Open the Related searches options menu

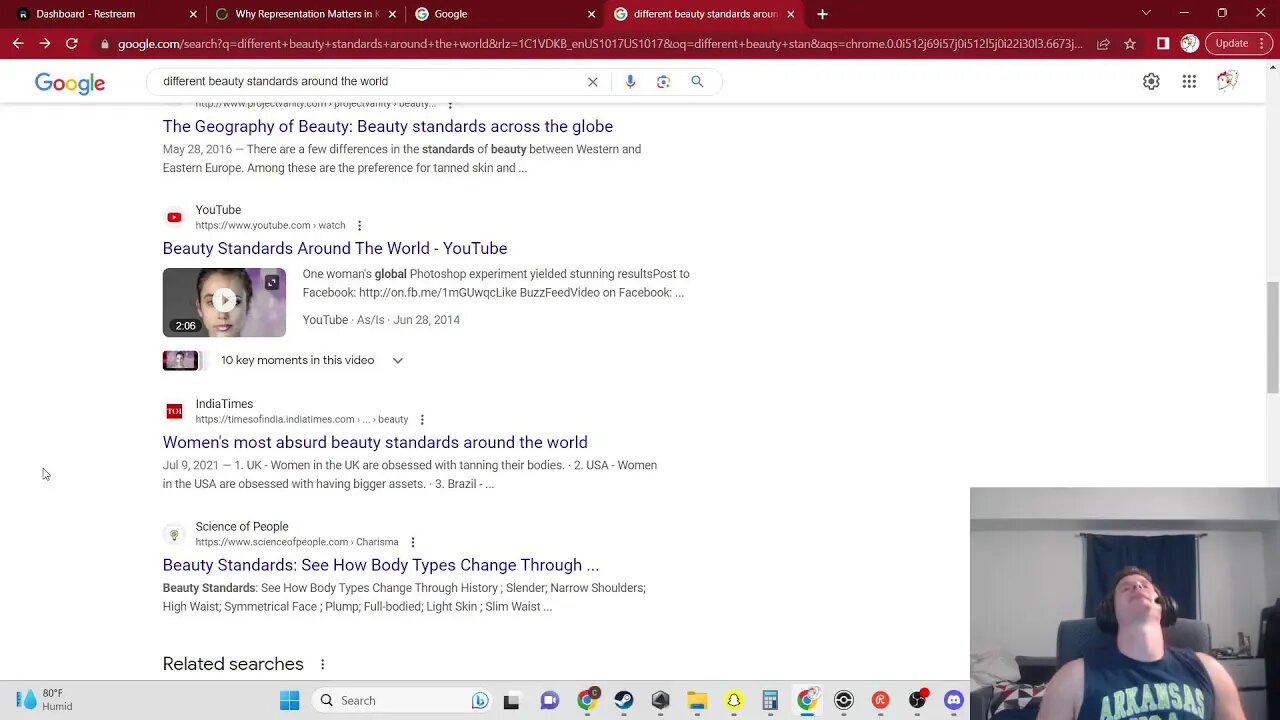(322, 664)
